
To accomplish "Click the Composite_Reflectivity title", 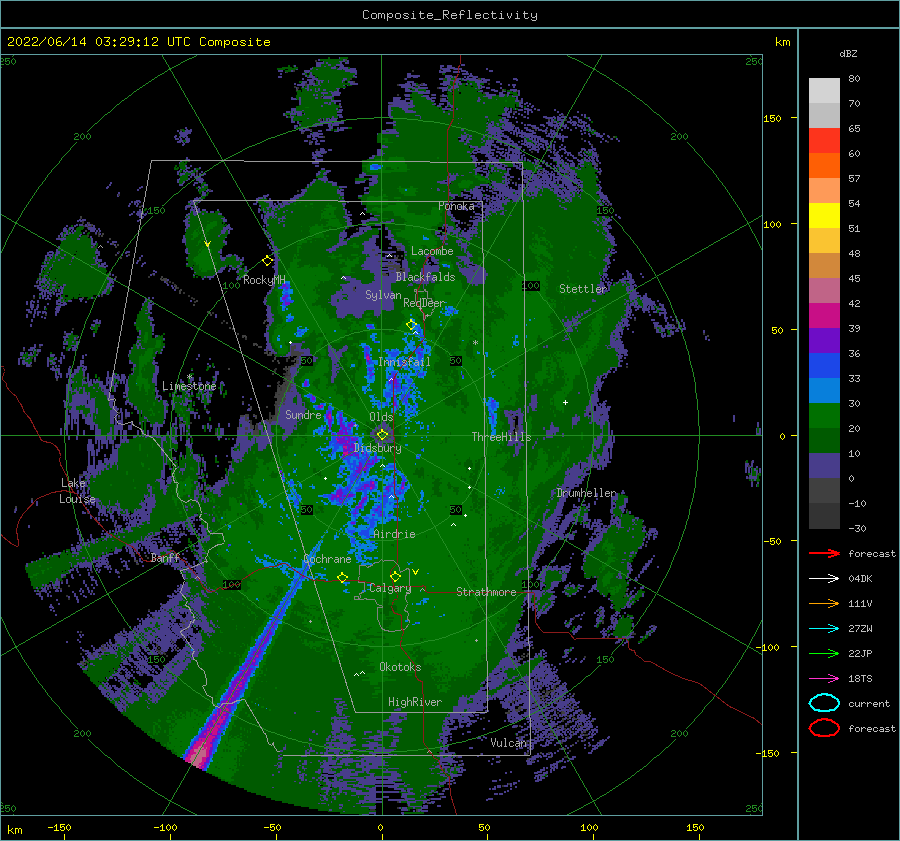I will (x=450, y=15).
